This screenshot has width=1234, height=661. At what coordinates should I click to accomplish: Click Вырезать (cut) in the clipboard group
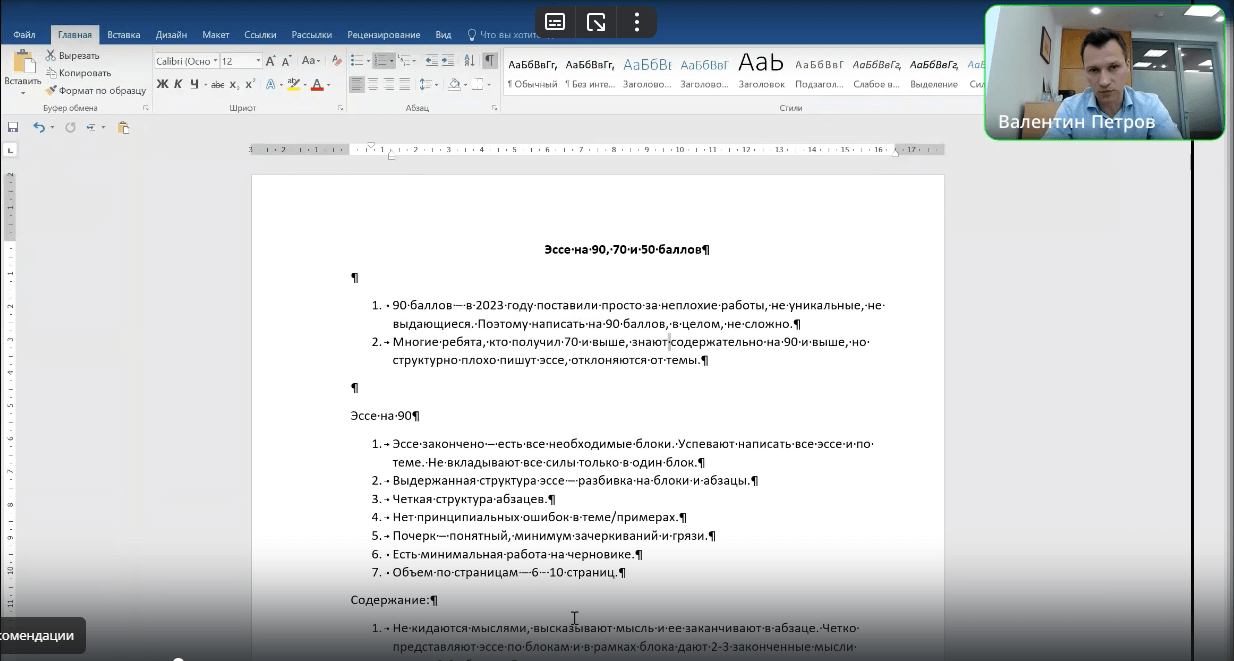point(72,56)
